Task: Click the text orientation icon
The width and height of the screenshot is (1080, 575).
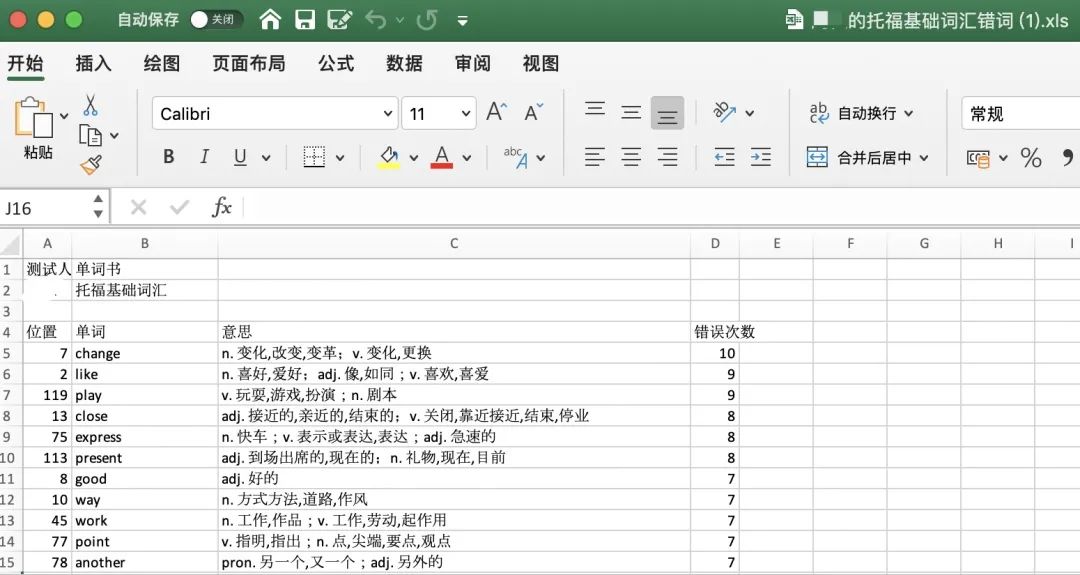Action: [725, 112]
